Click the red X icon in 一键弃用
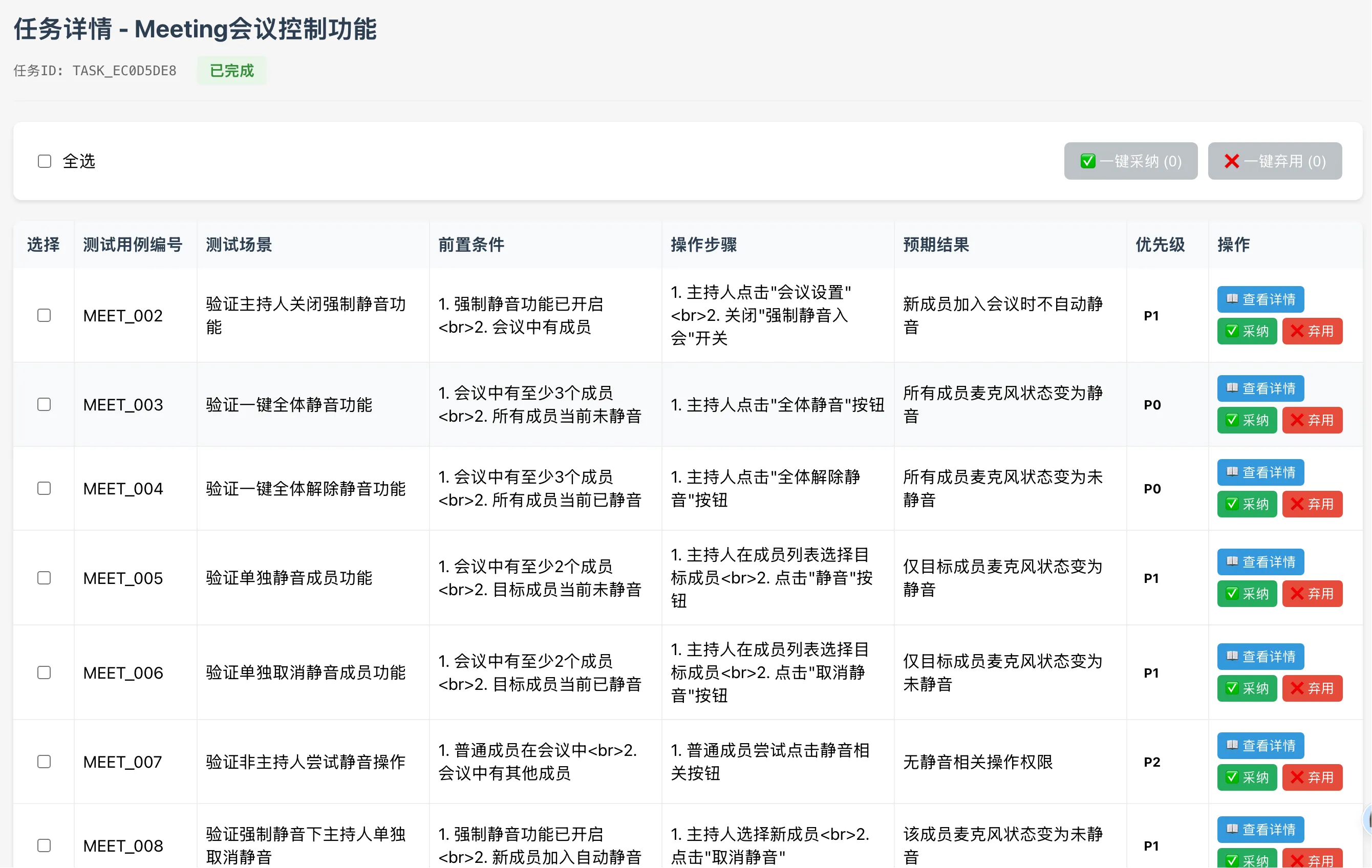The image size is (1372, 868). click(x=1231, y=161)
